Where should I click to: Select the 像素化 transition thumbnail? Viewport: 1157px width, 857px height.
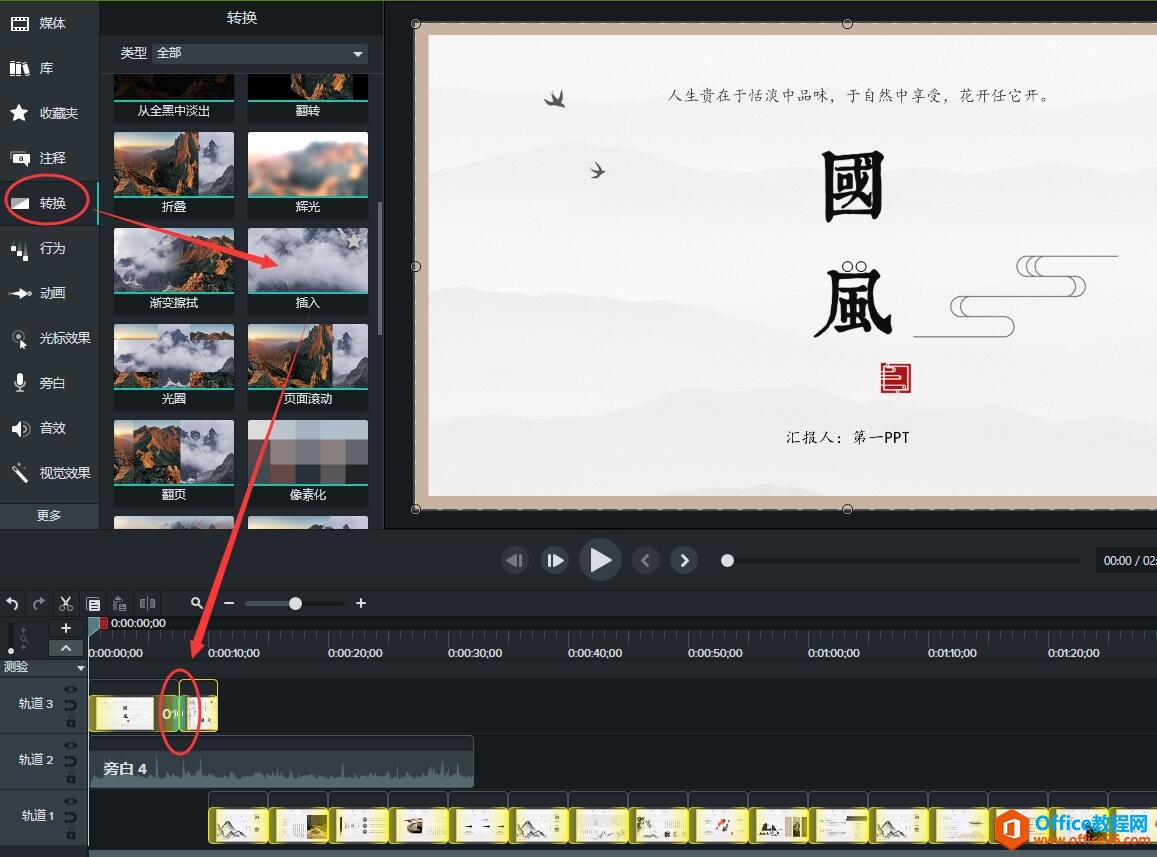(307, 460)
